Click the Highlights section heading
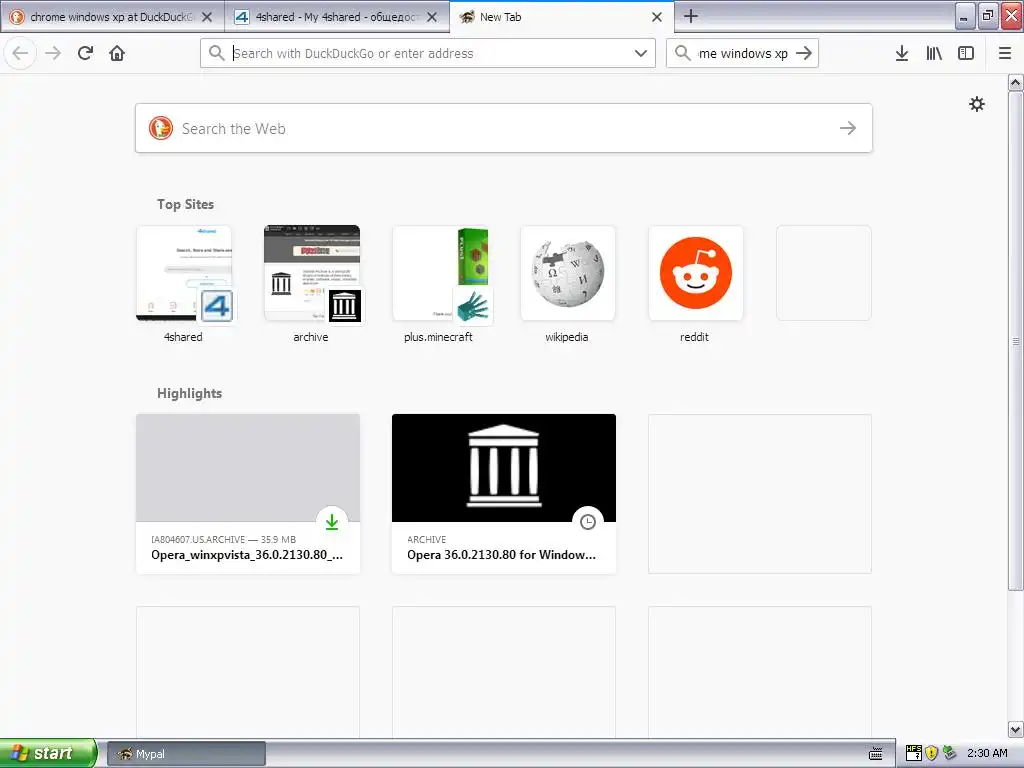The width and height of the screenshot is (1024, 768). pos(189,392)
